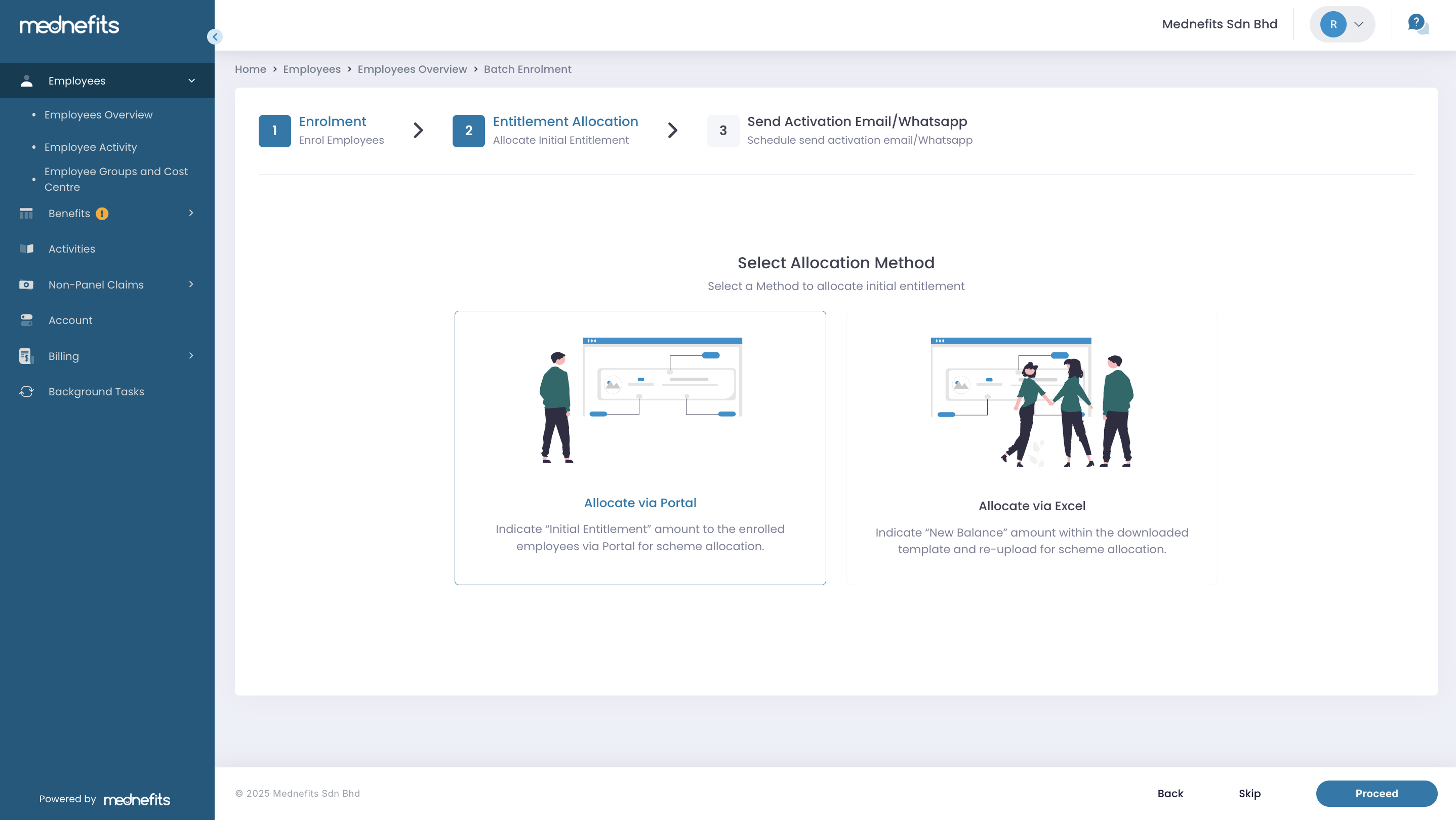Click the Billing invoice icon

click(x=26, y=356)
